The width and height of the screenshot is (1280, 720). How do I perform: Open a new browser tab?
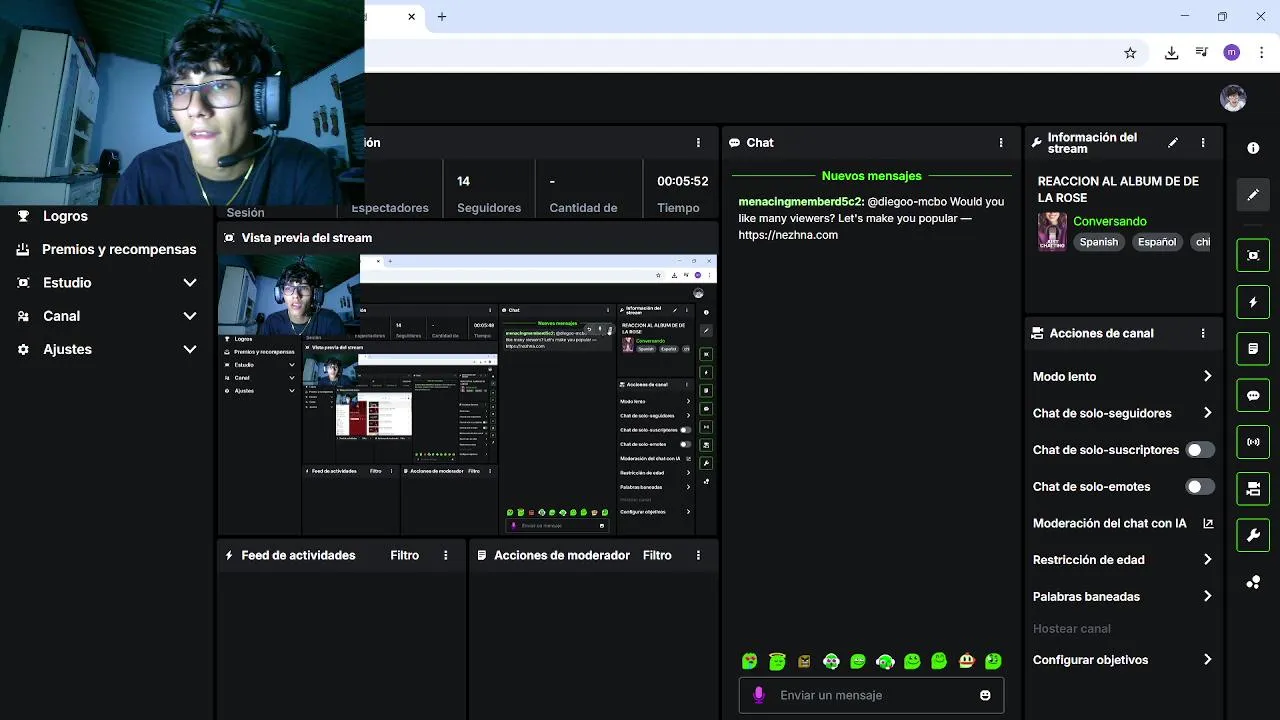[x=442, y=16]
